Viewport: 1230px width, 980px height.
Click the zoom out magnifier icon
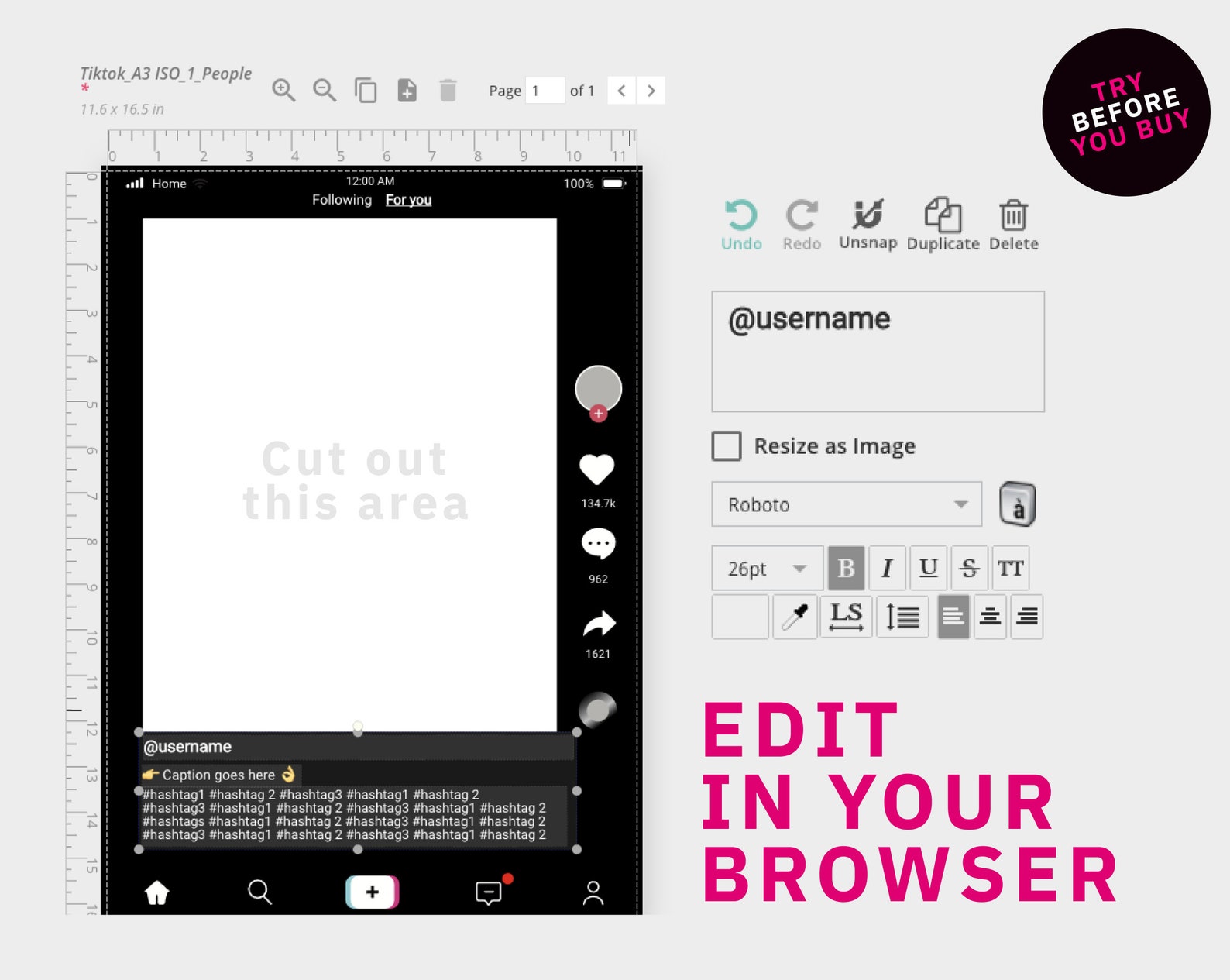tap(325, 91)
